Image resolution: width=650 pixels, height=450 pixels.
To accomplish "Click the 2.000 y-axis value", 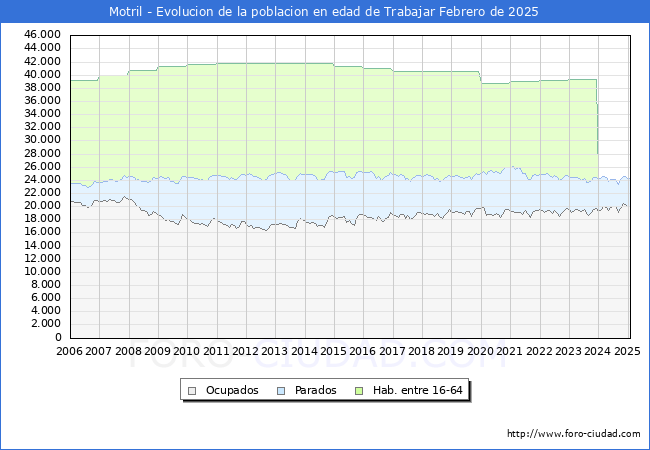I will pyautogui.click(x=46, y=324).
